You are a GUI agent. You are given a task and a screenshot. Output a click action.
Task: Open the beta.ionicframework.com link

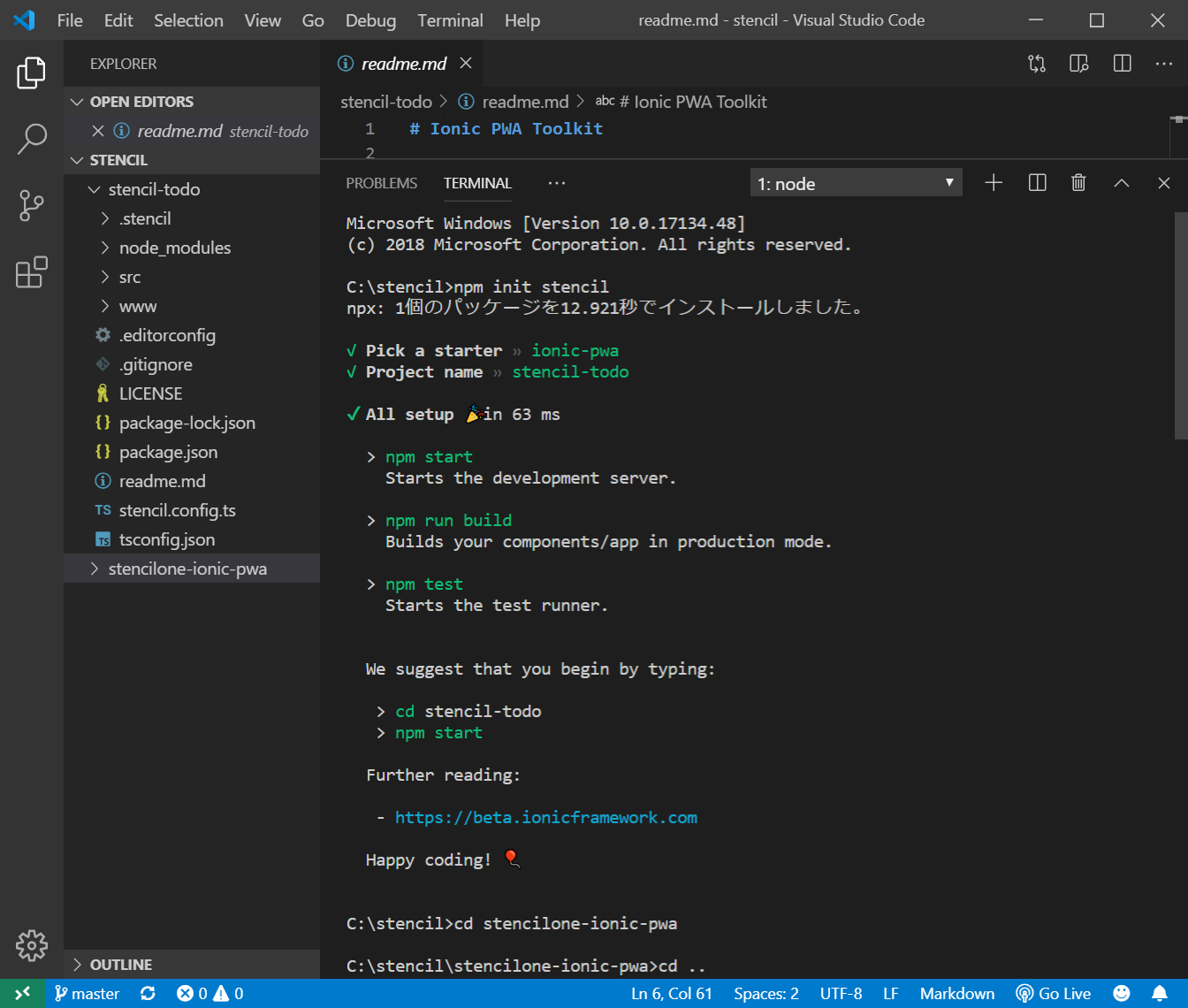pos(545,818)
